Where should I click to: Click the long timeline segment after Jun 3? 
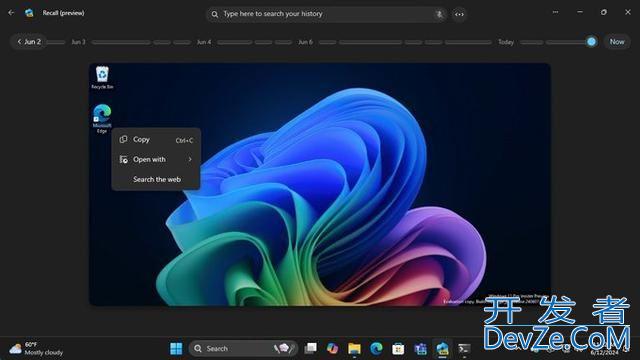pyautogui.click(x=121, y=42)
